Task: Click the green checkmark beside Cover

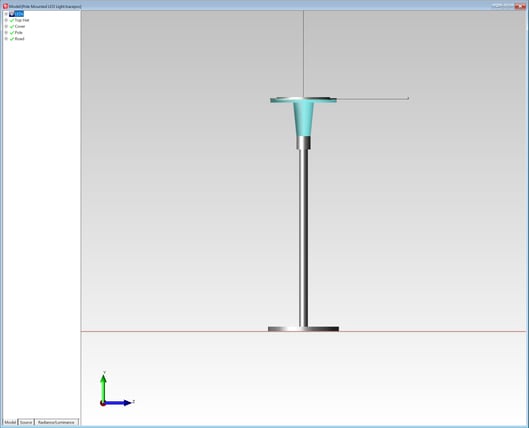Action: pos(12,27)
